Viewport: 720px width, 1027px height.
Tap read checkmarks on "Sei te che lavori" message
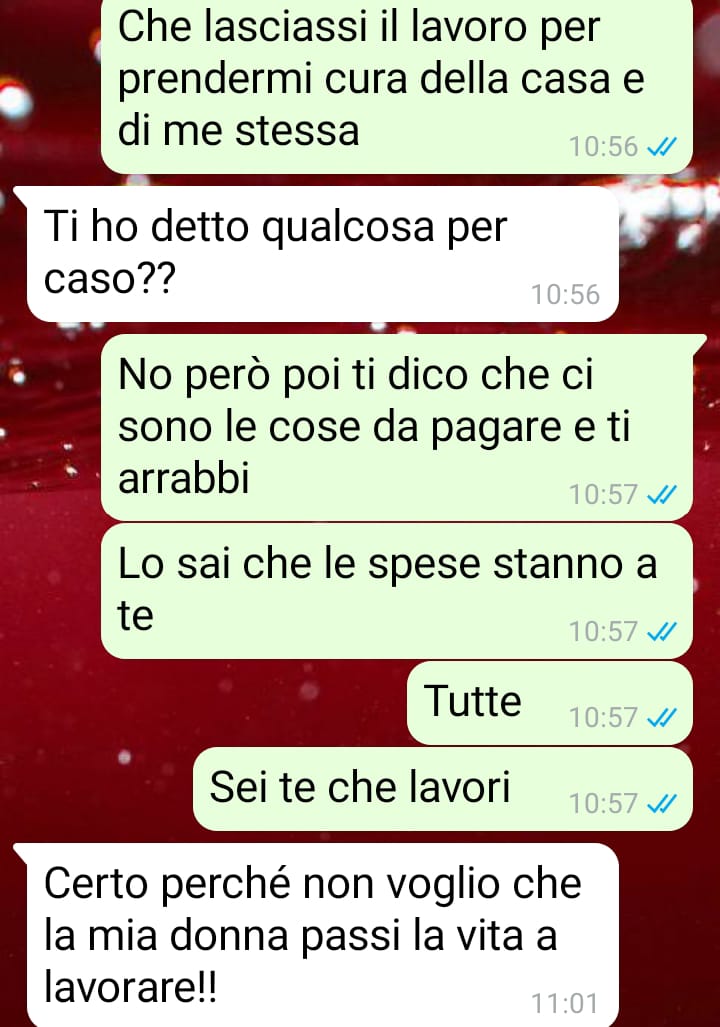coord(662,804)
